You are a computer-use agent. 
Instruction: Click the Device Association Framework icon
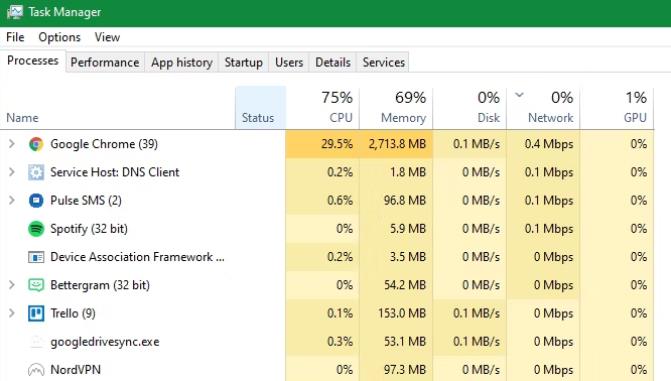pyautogui.click(x=36, y=257)
